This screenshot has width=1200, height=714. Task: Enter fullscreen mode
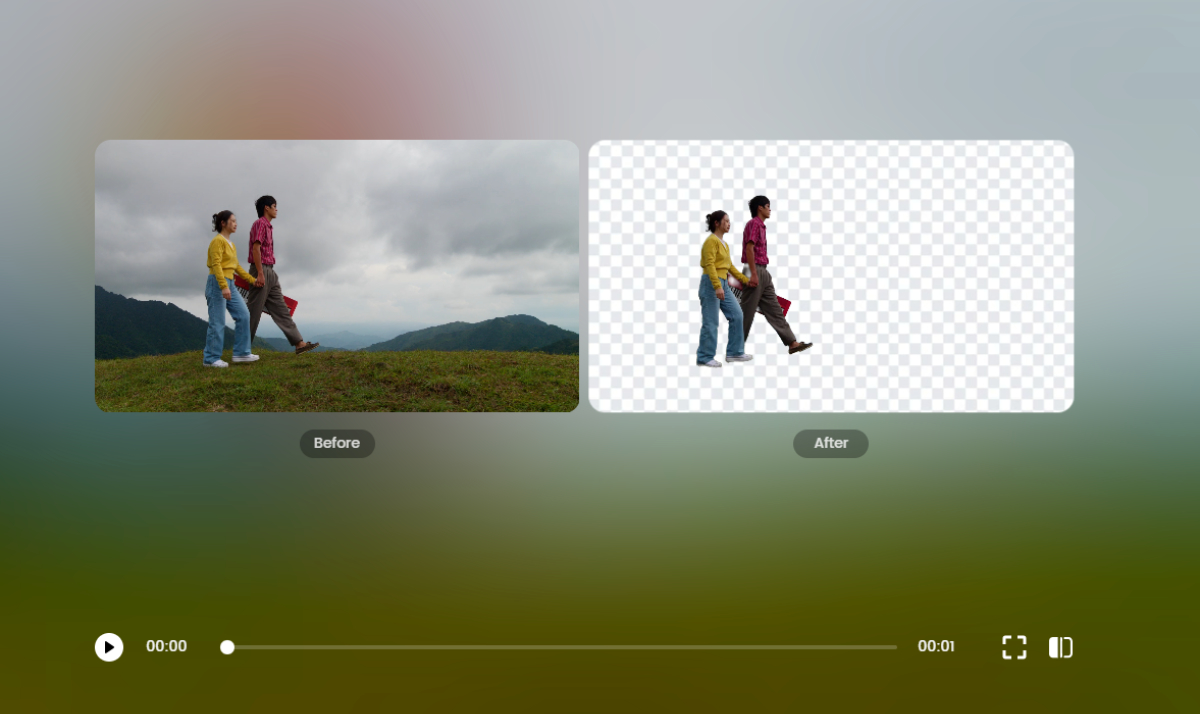point(1014,647)
